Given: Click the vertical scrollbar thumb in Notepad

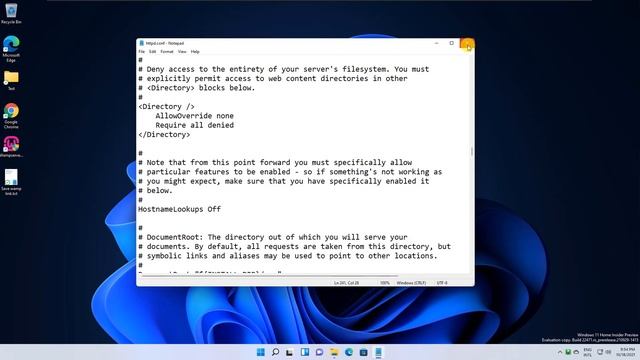Looking at the screenshot, I should pos(472,151).
